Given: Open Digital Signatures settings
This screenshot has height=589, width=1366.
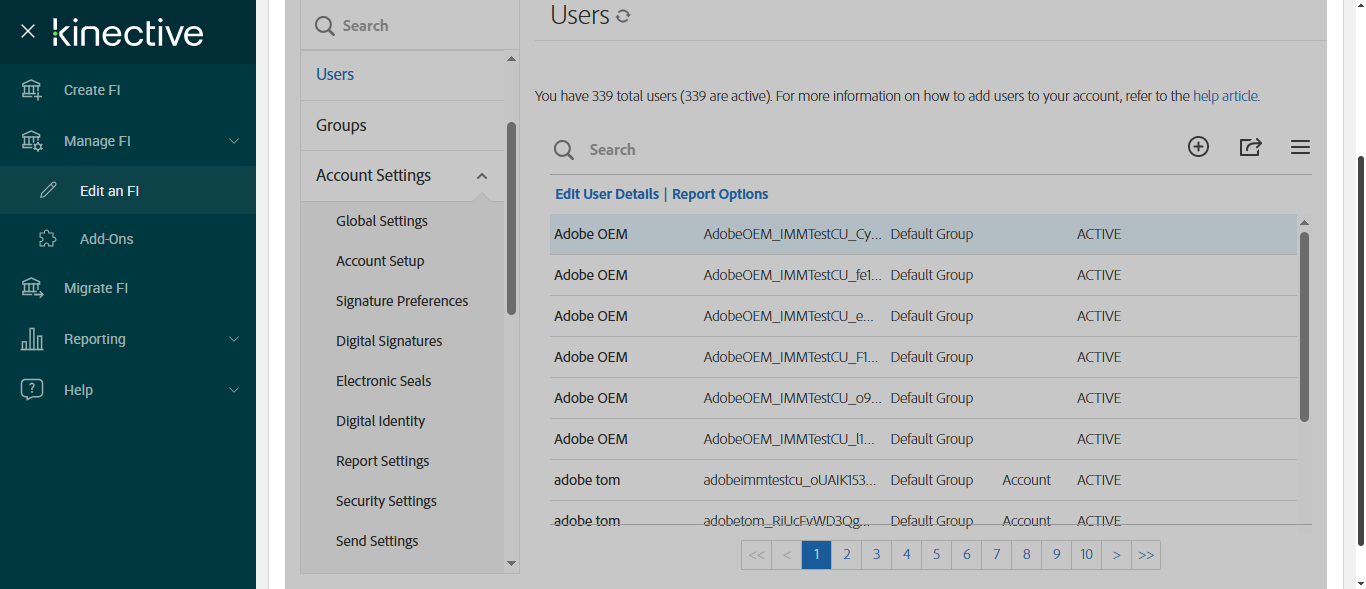Looking at the screenshot, I should pos(389,341).
